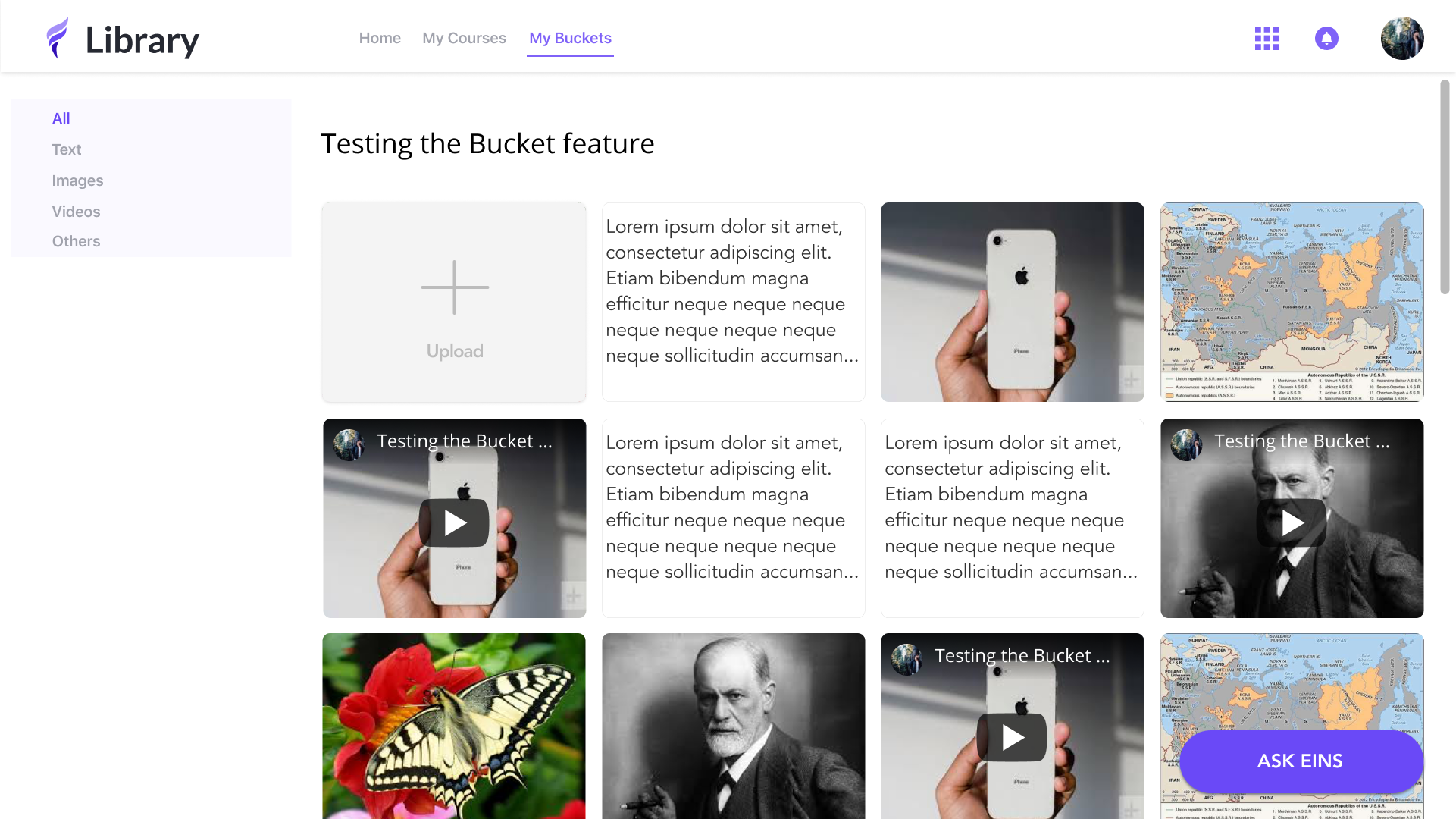Open the apps grid icon
The height and width of the screenshot is (819, 1456).
(1267, 38)
